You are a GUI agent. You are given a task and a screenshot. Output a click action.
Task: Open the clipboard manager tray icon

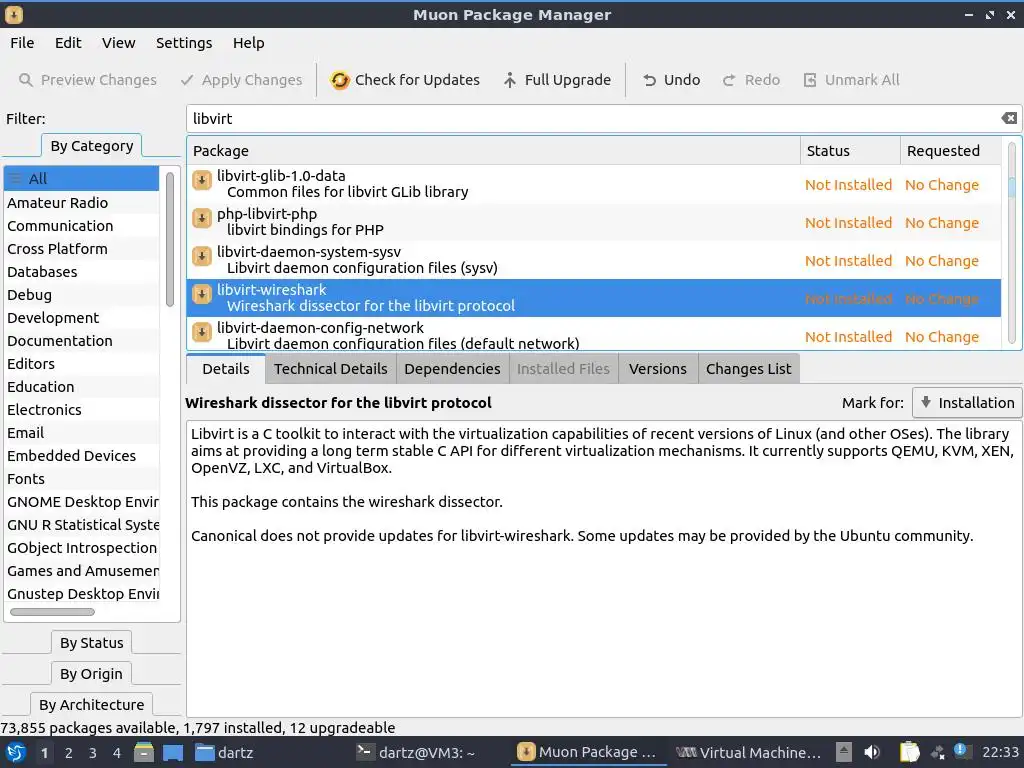click(x=909, y=752)
